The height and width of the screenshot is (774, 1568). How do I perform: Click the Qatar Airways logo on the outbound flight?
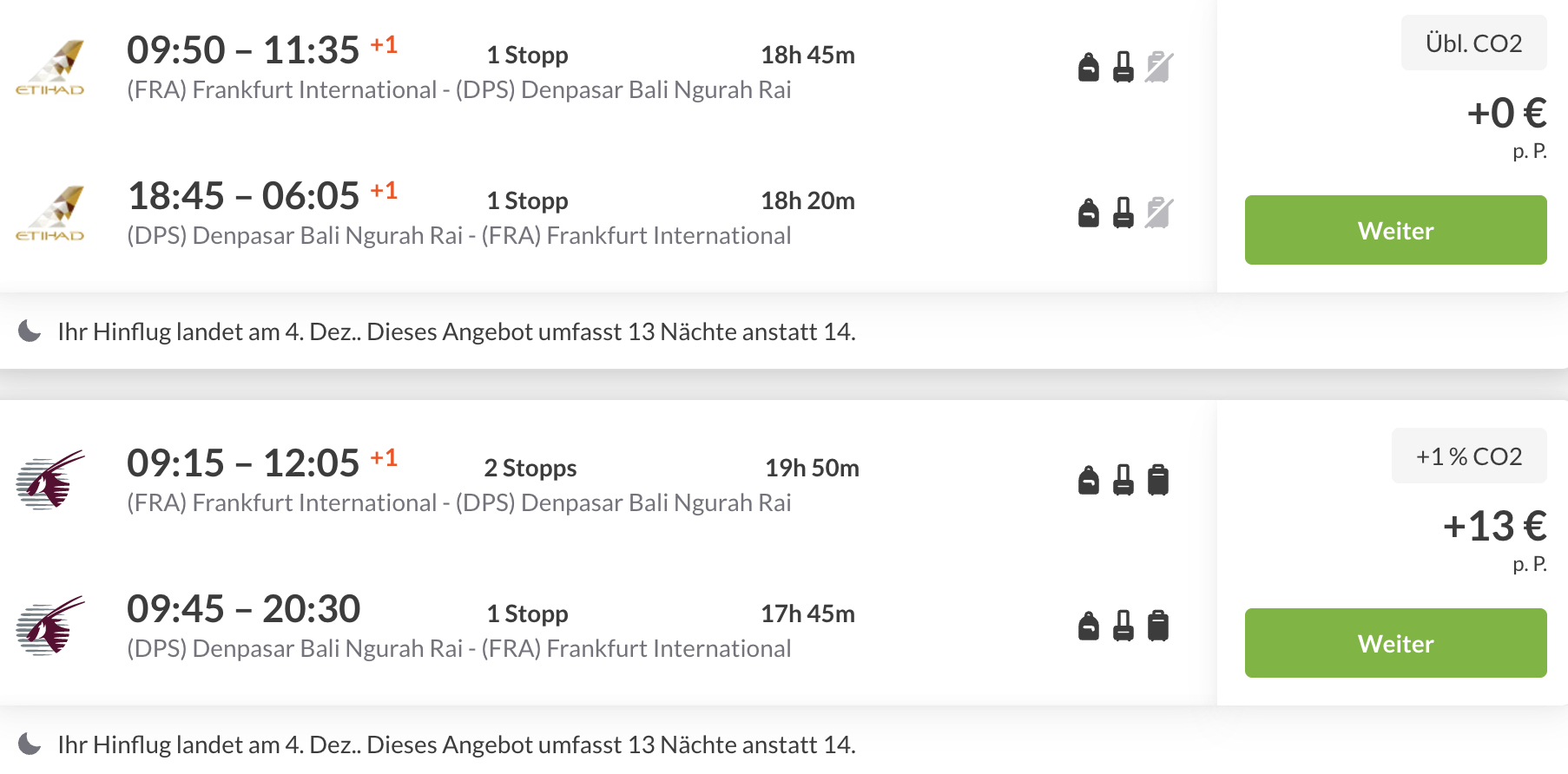coord(50,480)
